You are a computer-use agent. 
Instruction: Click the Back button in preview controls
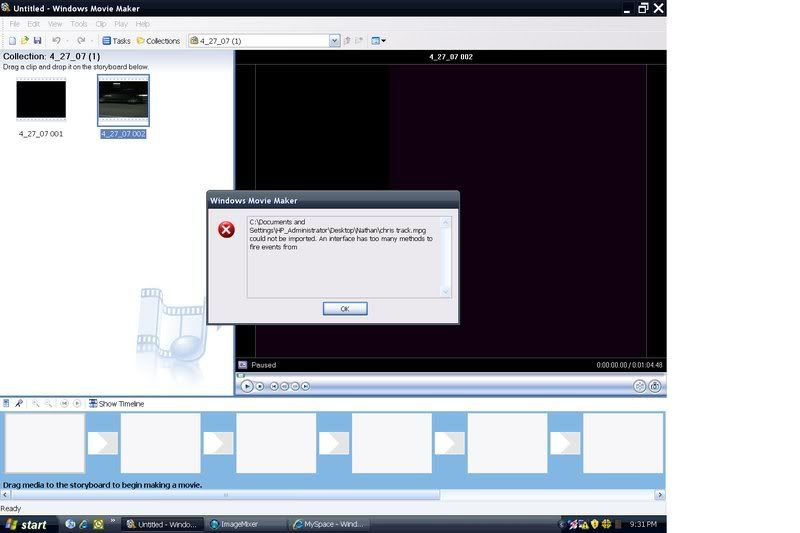coord(274,387)
